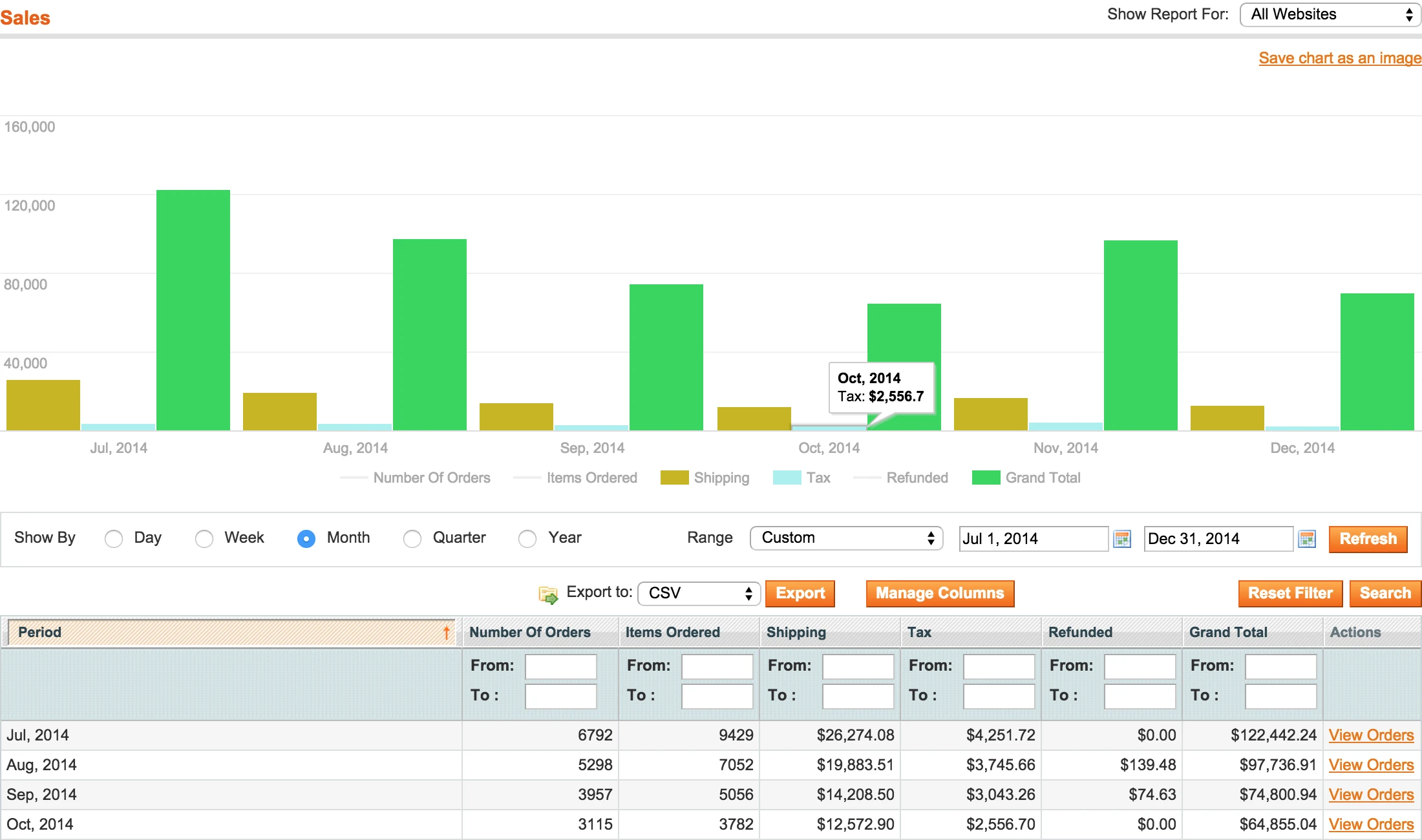The height and width of the screenshot is (840, 1422).
Task: Open the Manage Columns dialog
Action: point(939,593)
